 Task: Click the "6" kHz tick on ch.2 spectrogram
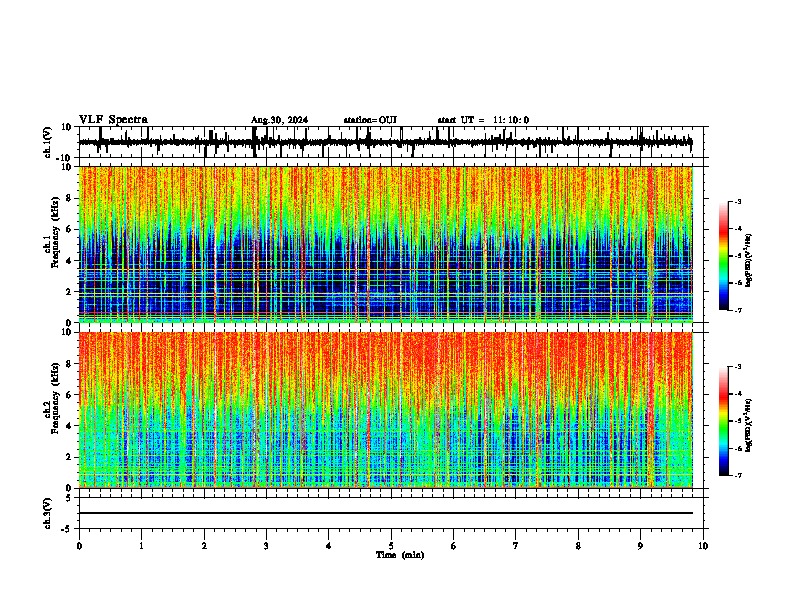69,395
